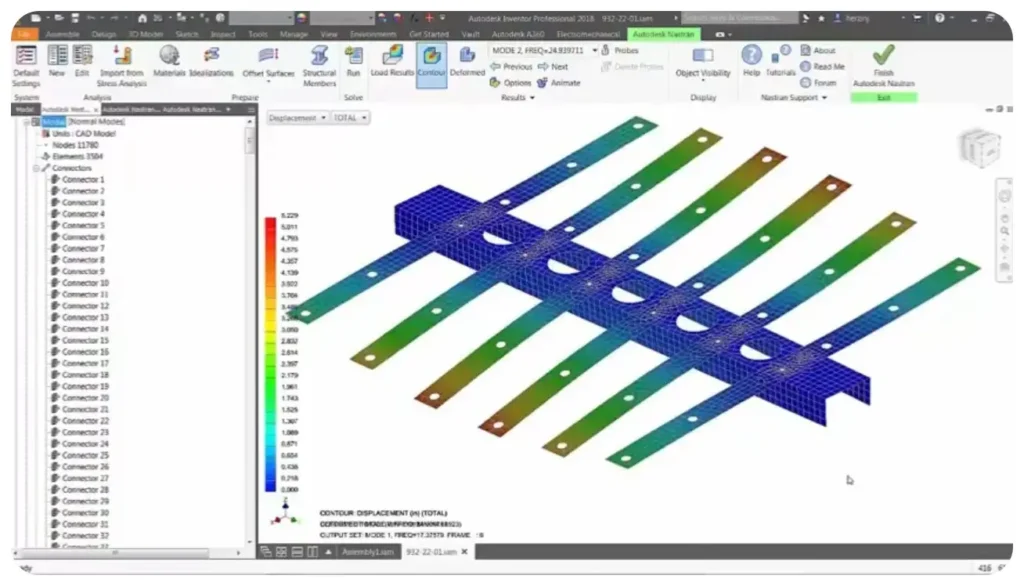The image size is (1024, 586).
Task: Select the Autodesk Nastran ribbon tab
Action: pyautogui.click(x=664, y=34)
